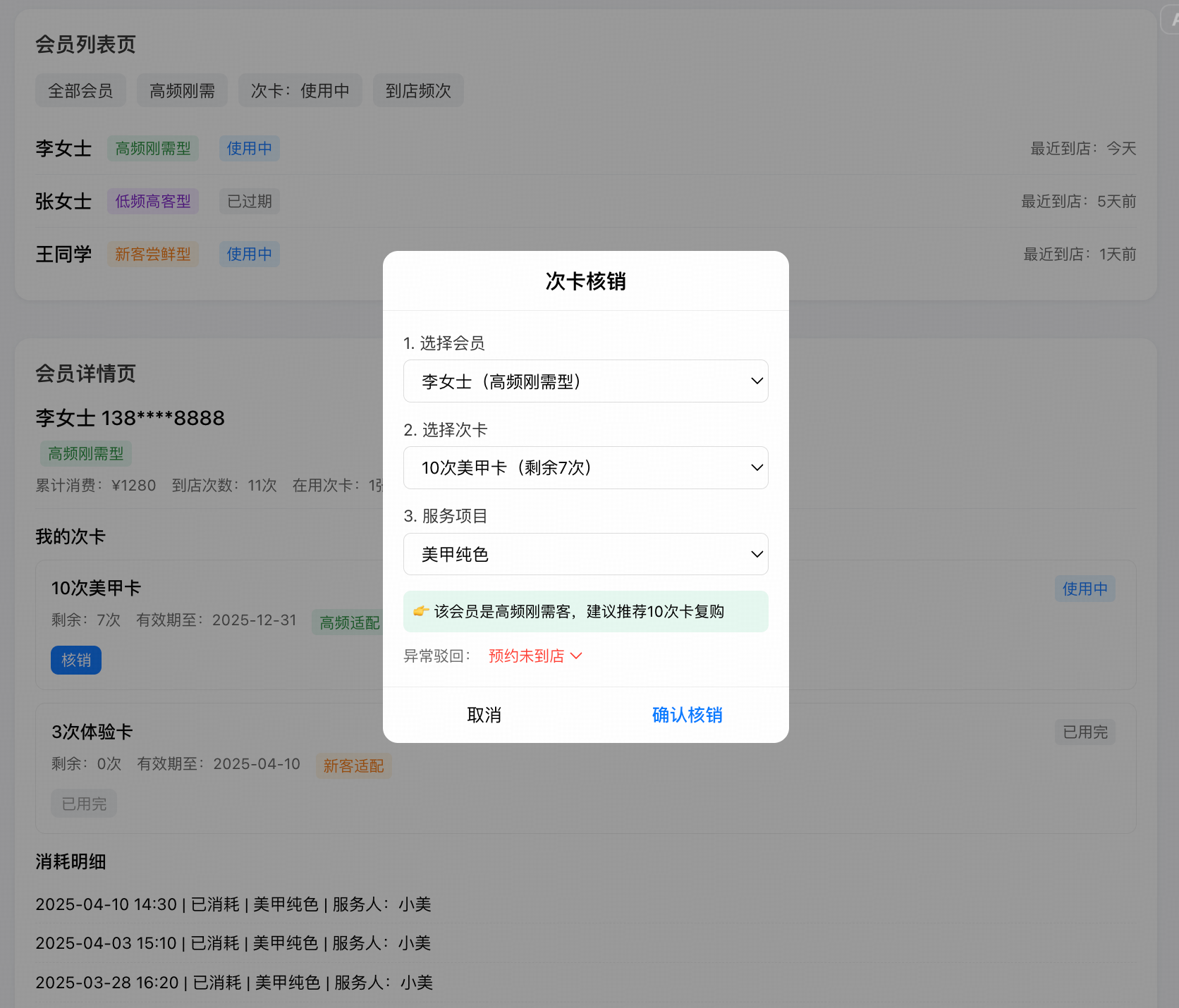The height and width of the screenshot is (1008, 1179).
Task: Click the pointing hand emoji in recommendation tip
Action: click(421, 611)
